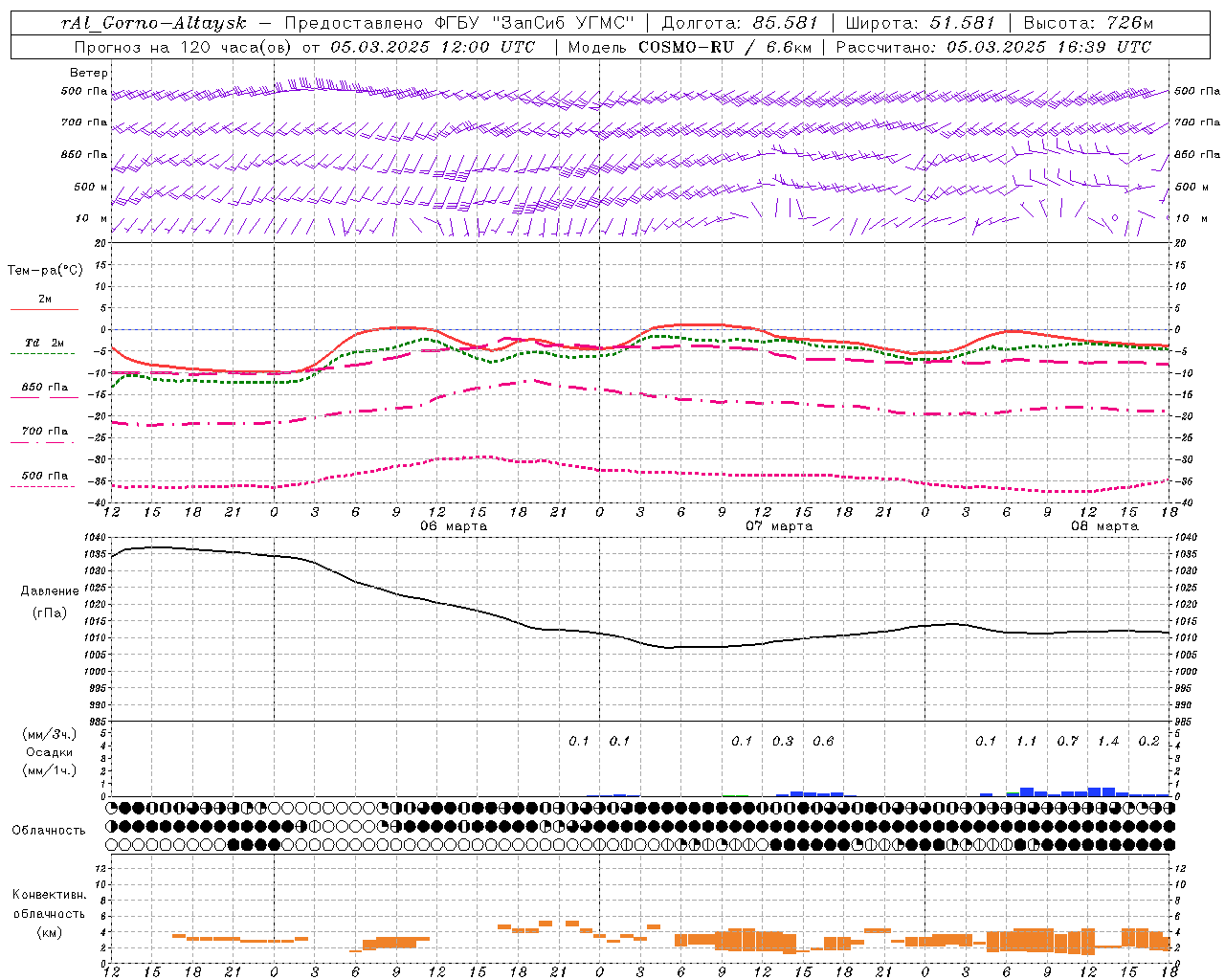The height and width of the screenshot is (980, 1225).
Task: Click the 0.2 precipitation total
Action: click(x=1148, y=741)
